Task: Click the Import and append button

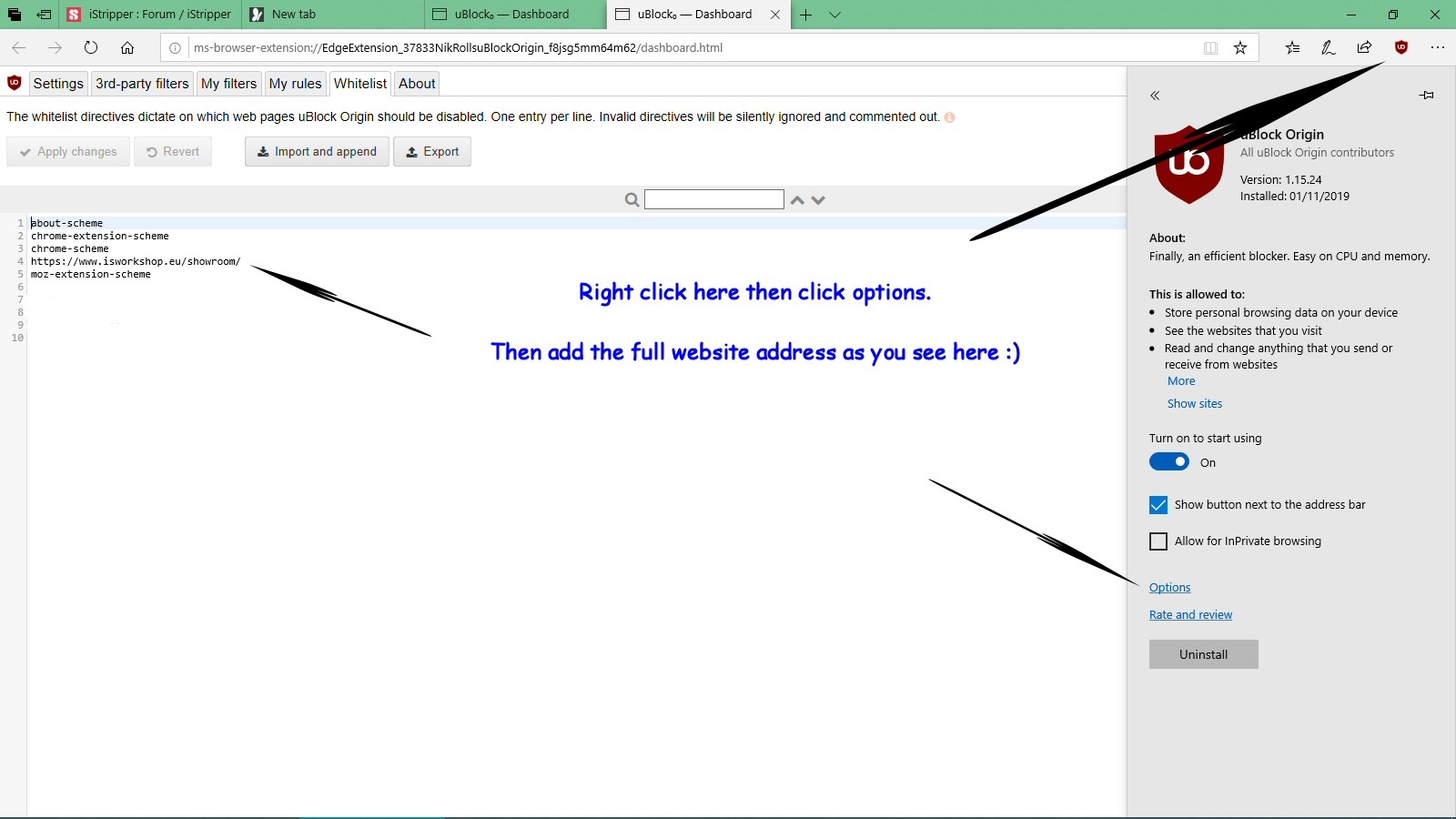Action: (x=317, y=152)
